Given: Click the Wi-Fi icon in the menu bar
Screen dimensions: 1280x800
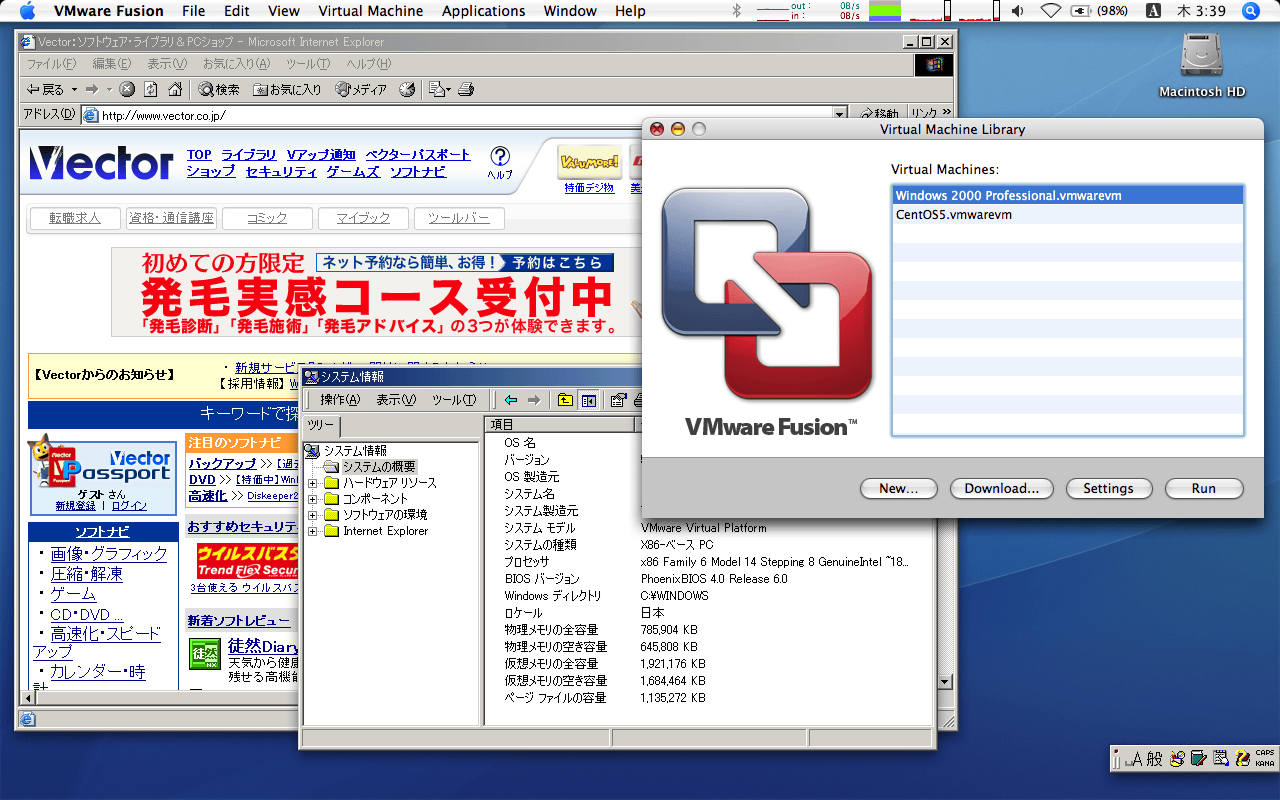Looking at the screenshot, I should pos(1050,11).
